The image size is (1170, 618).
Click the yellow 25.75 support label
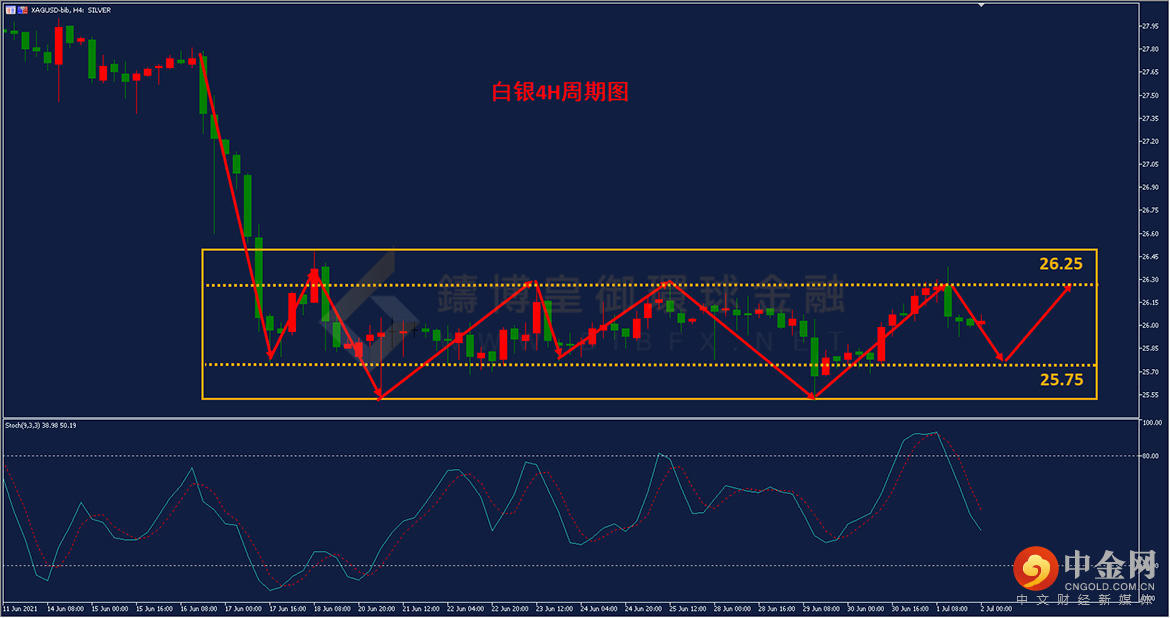click(1061, 380)
